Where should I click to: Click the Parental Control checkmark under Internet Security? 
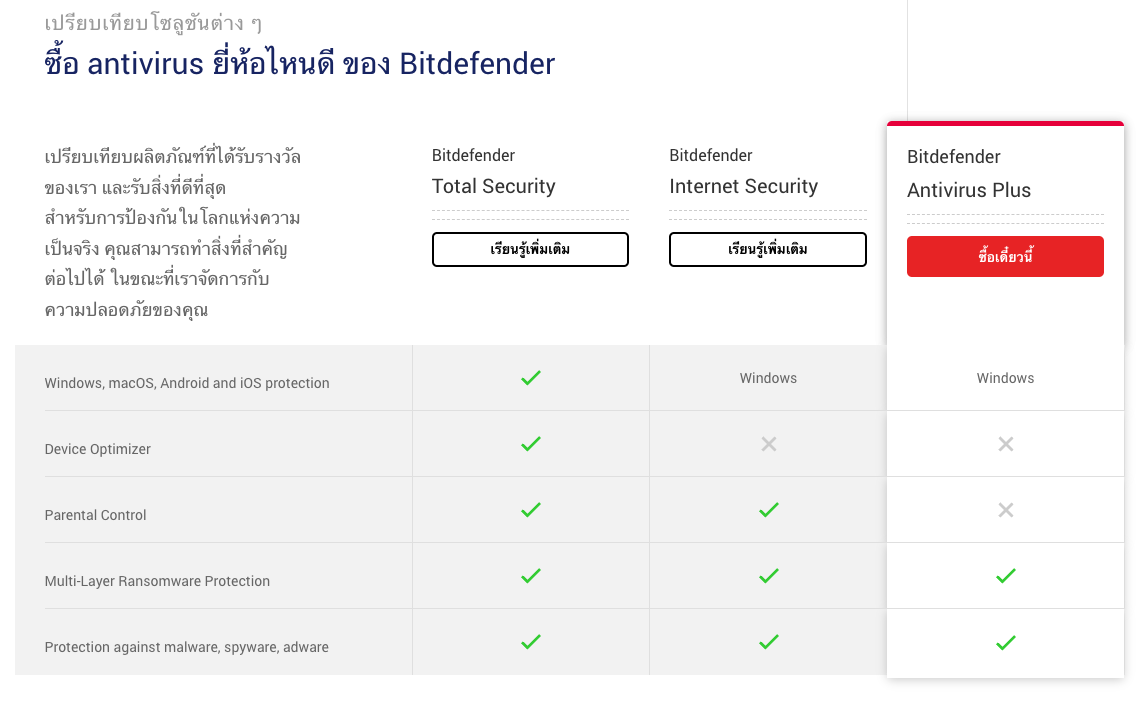click(768, 509)
